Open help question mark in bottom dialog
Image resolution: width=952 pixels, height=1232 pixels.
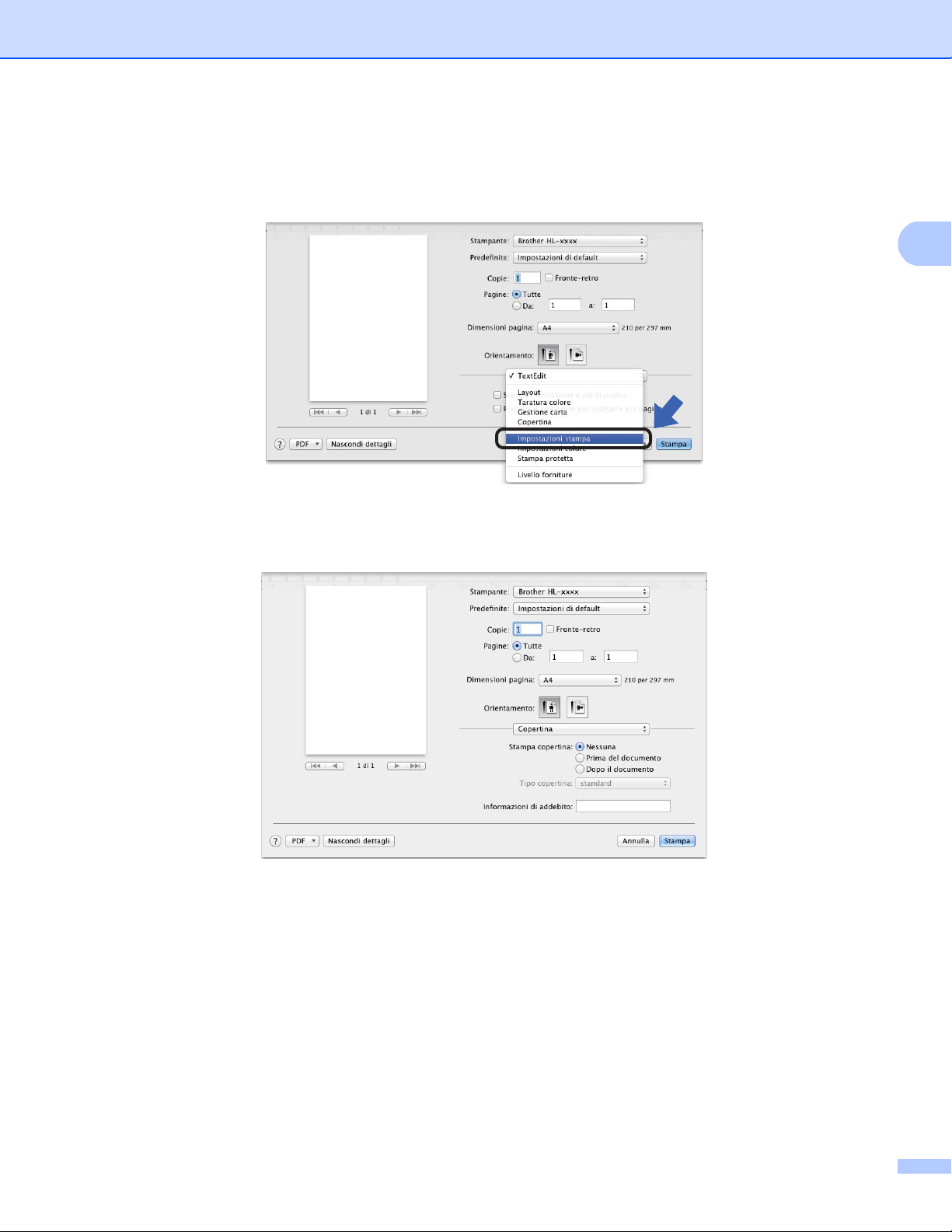click(x=275, y=841)
